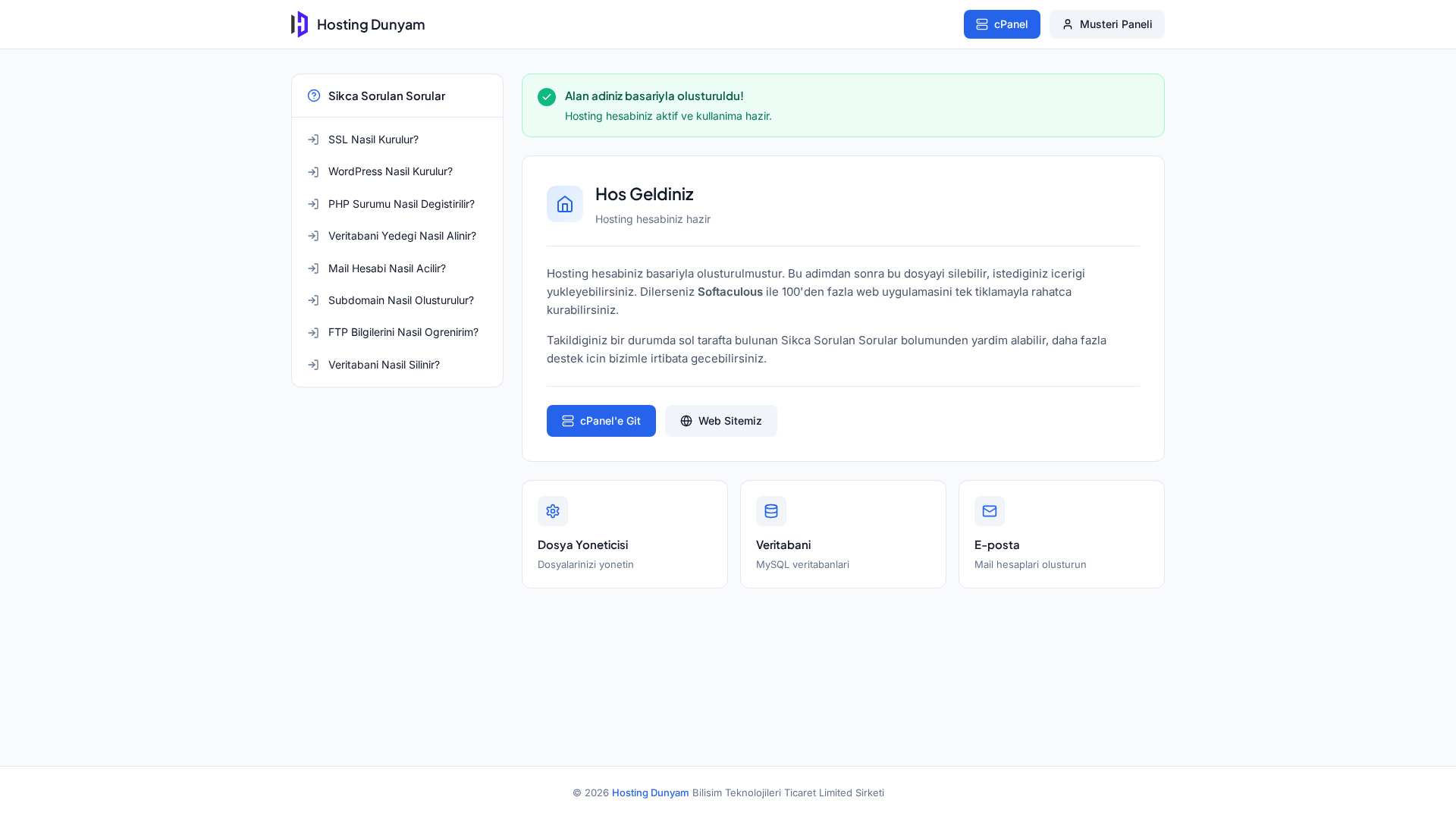The width and height of the screenshot is (1456, 819).
Task: Open WordPress Nasil Kurulur? FAQ link
Action: [x=397, y=171]
